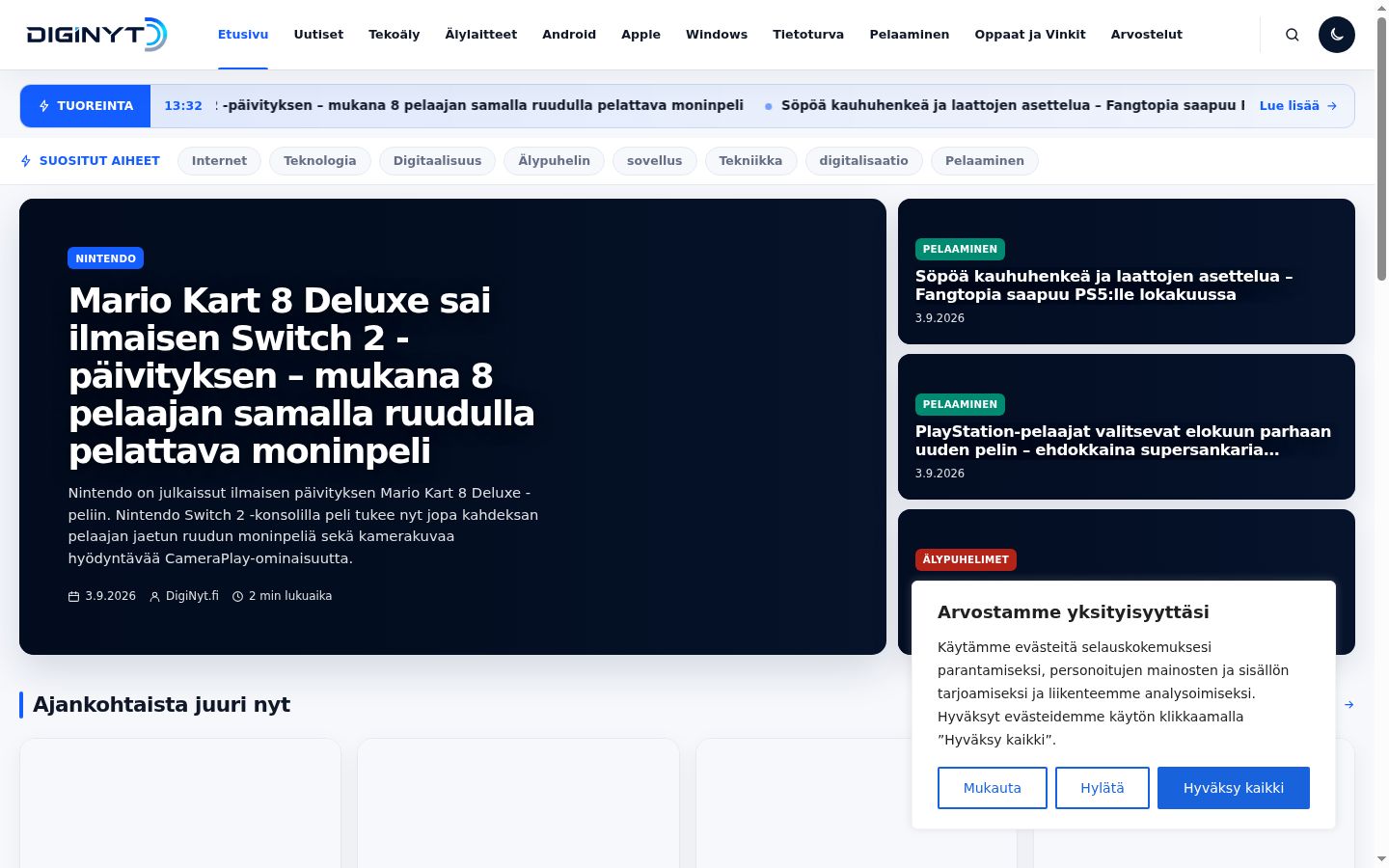This screenshot has width=1389, height=868.
Task: Select the Tekniikka topic chip
Action: click(750, 161)
